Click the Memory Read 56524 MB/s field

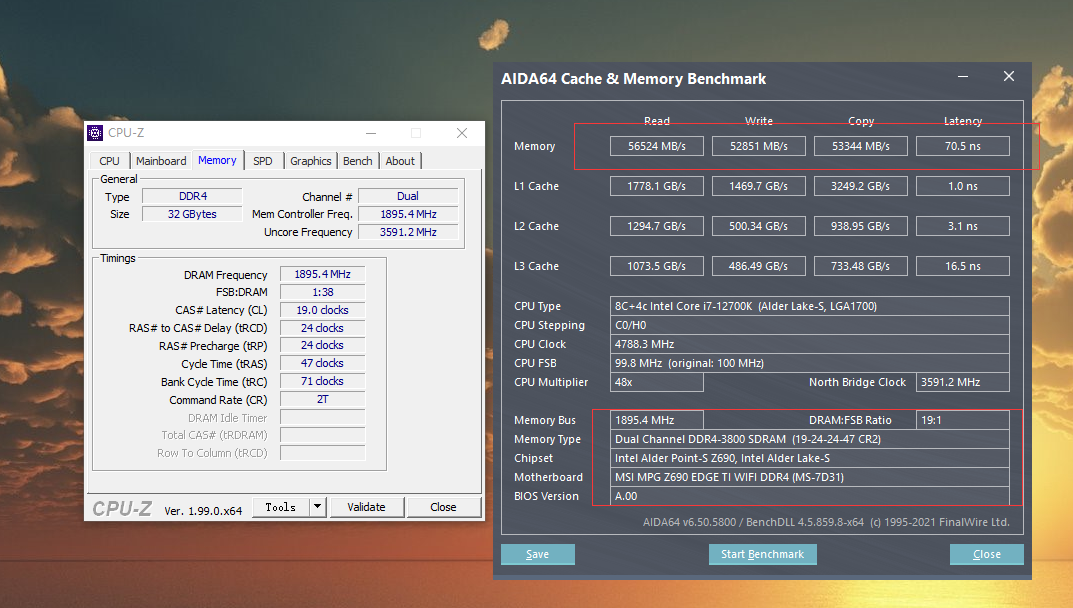[657, 146]
